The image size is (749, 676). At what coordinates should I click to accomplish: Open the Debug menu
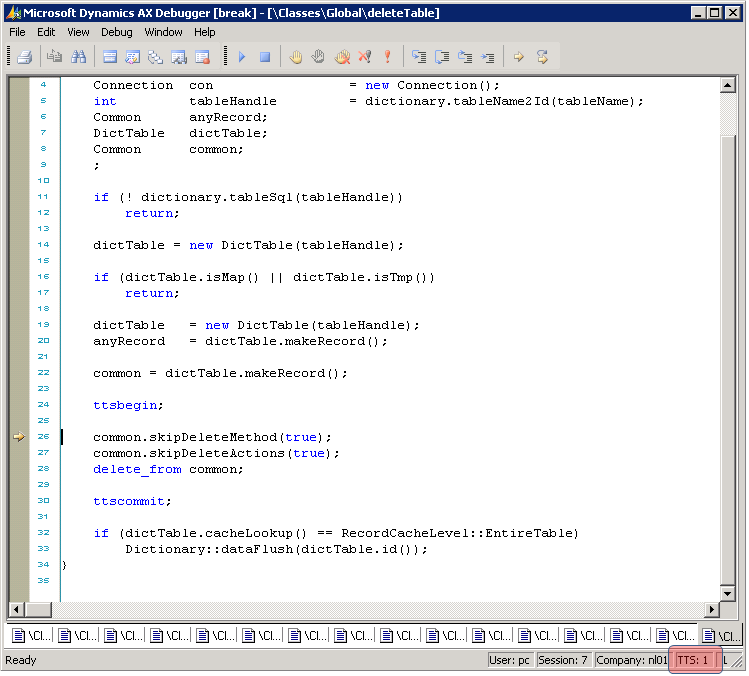click(x=117, y=32)
